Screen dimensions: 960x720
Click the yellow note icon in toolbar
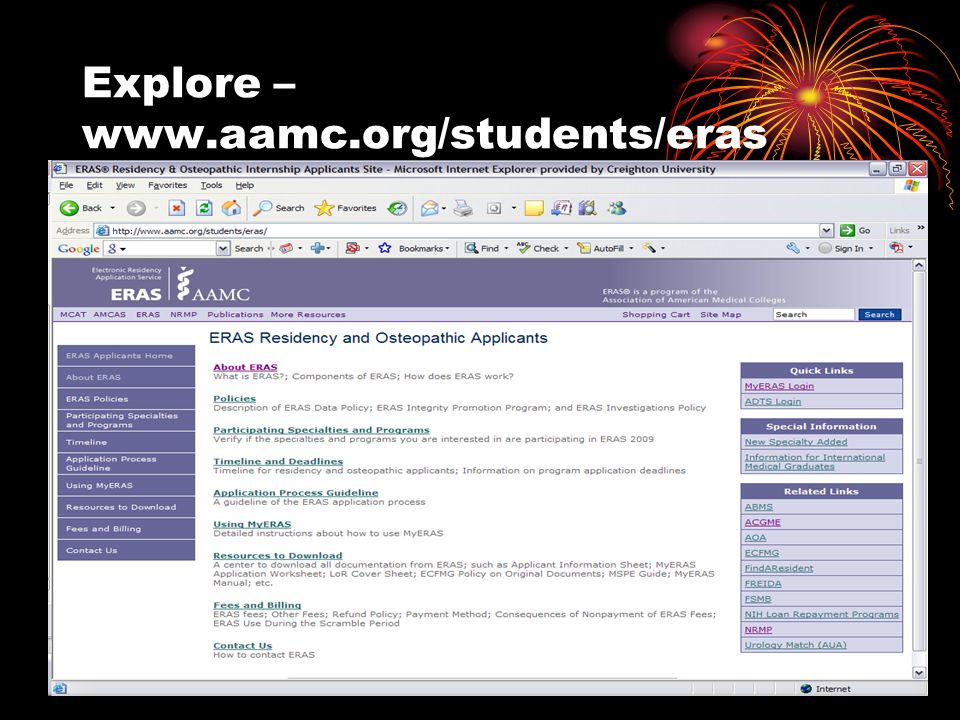coord(534,209)
